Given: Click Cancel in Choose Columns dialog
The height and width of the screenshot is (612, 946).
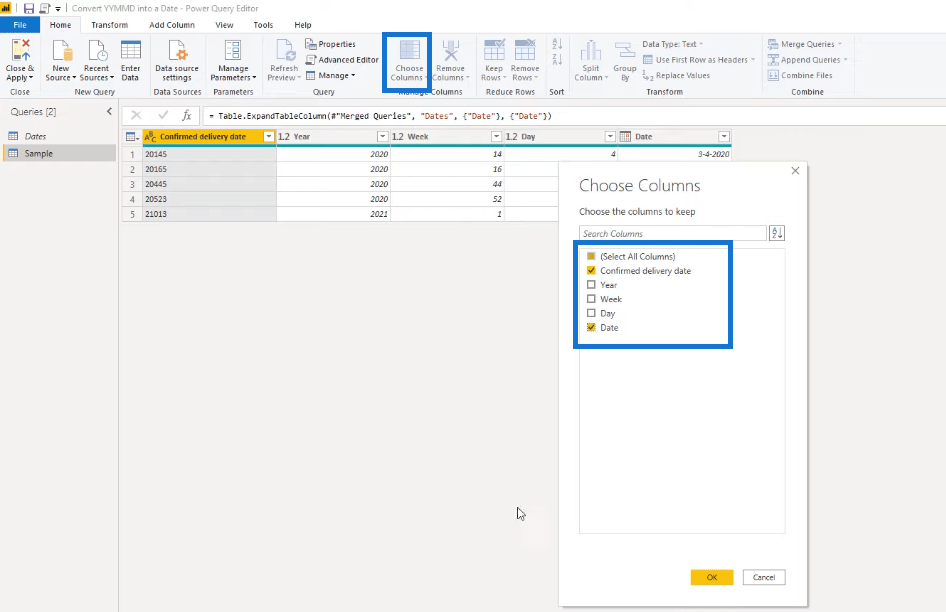Looking at the screenshot, I should 764,577.
